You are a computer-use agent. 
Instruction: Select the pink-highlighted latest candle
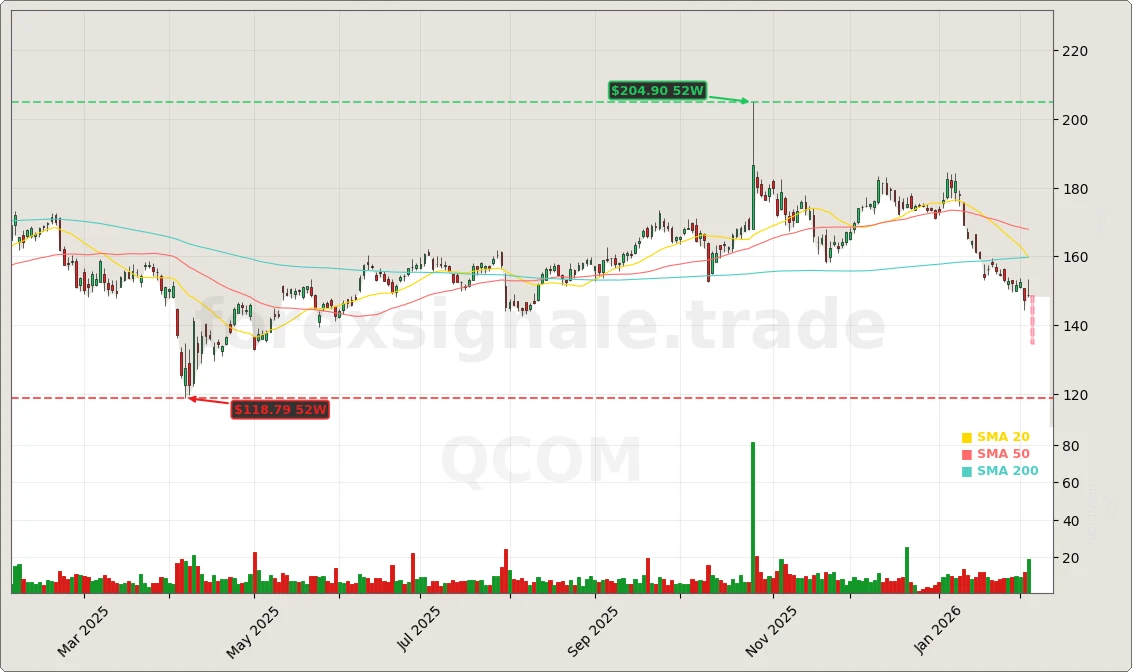click(1032, 320)
